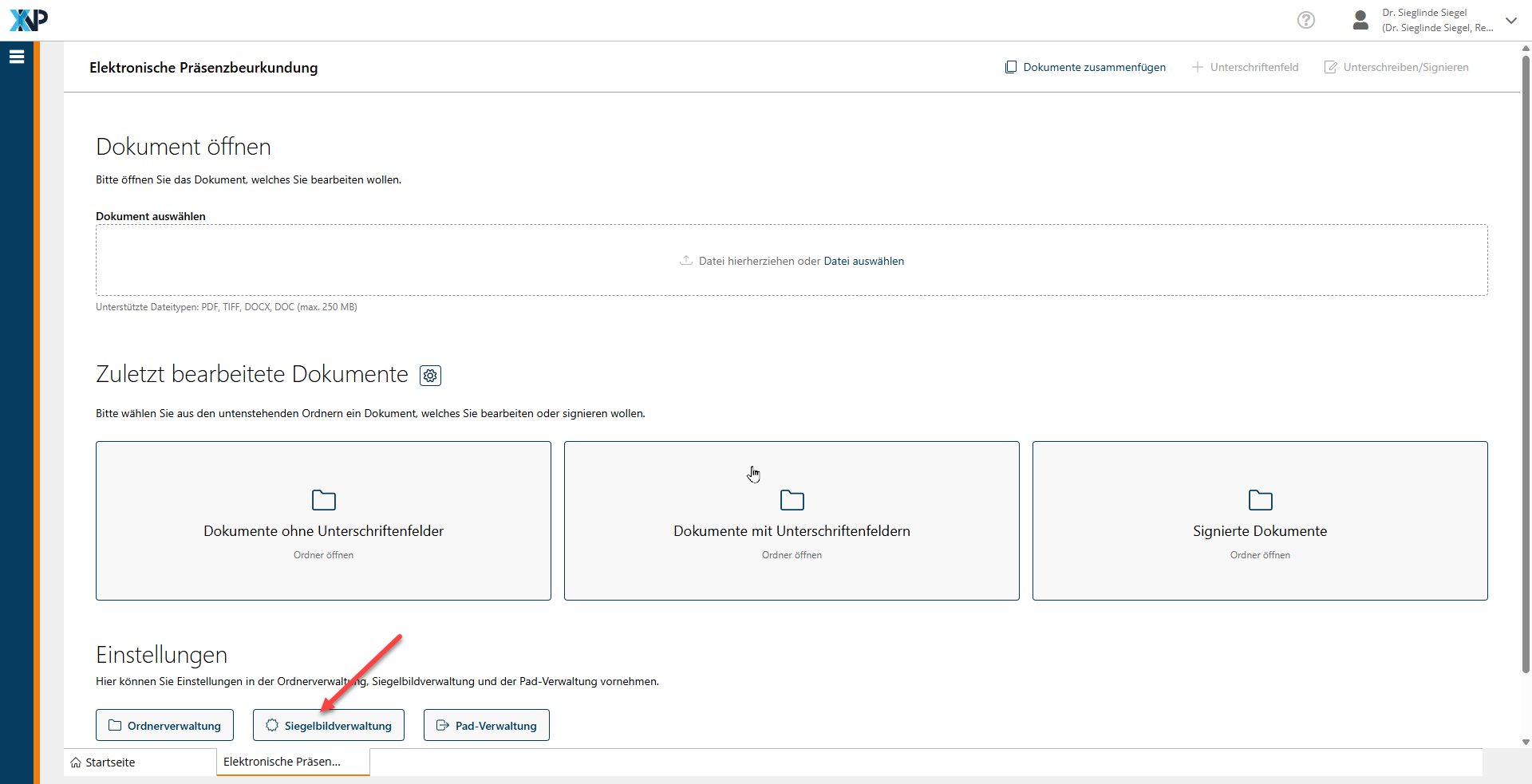Select the Elektronische Präsen... tab

pos(282,762)
